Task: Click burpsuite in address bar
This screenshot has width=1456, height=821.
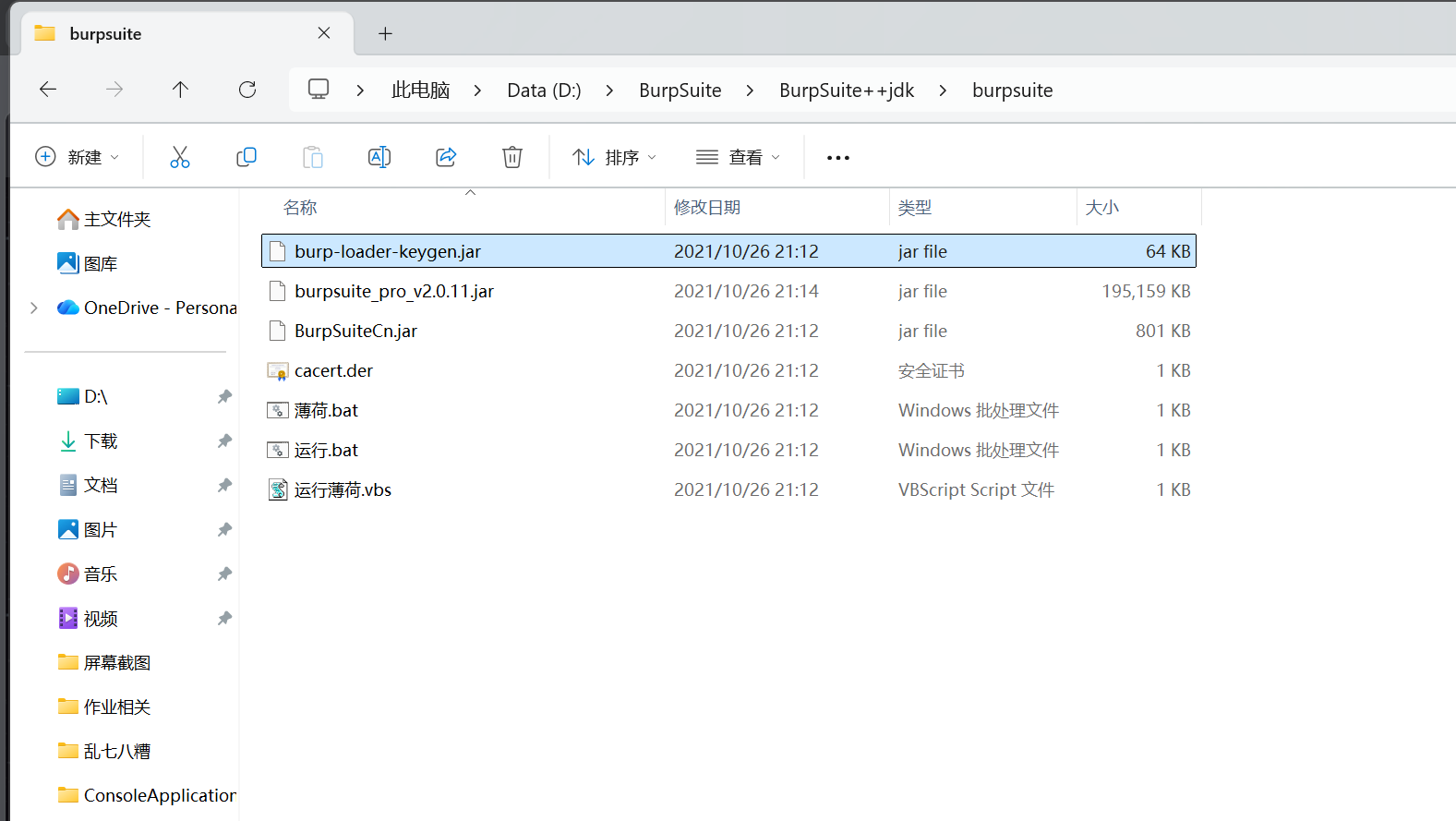Action: 1013,91
